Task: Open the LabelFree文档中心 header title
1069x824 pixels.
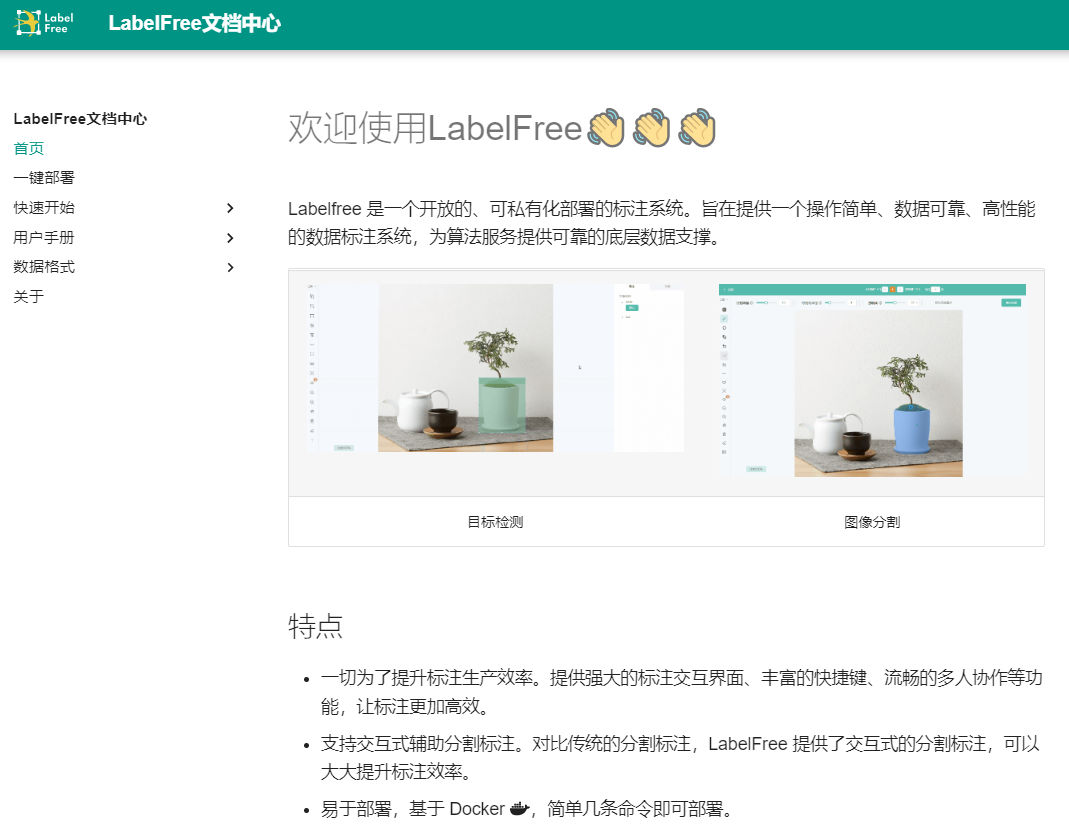Action: [x=194, y=23]
